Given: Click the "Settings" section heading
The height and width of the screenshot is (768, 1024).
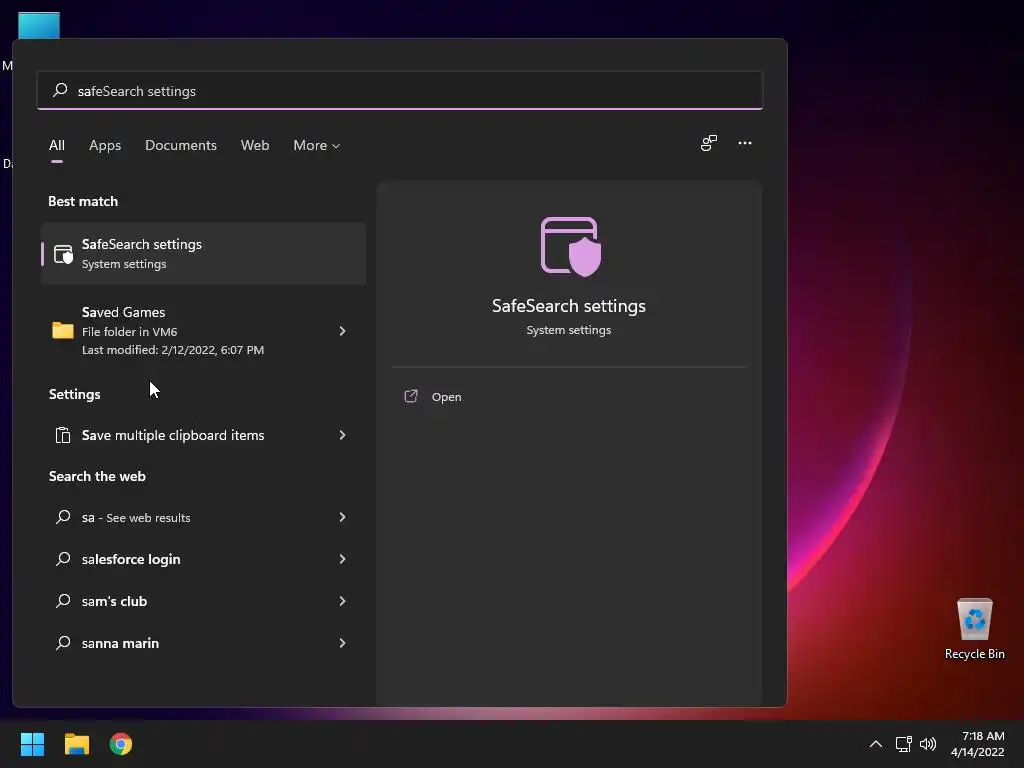Looking at the screenshot, I should [74, 394].
